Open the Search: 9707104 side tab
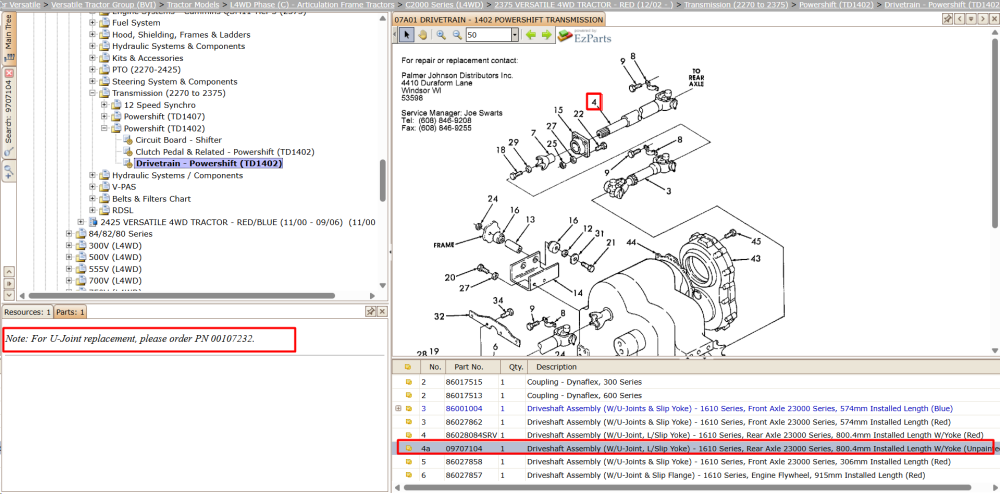The width and height of the screenshot is (1000, 494). [9, 112]
